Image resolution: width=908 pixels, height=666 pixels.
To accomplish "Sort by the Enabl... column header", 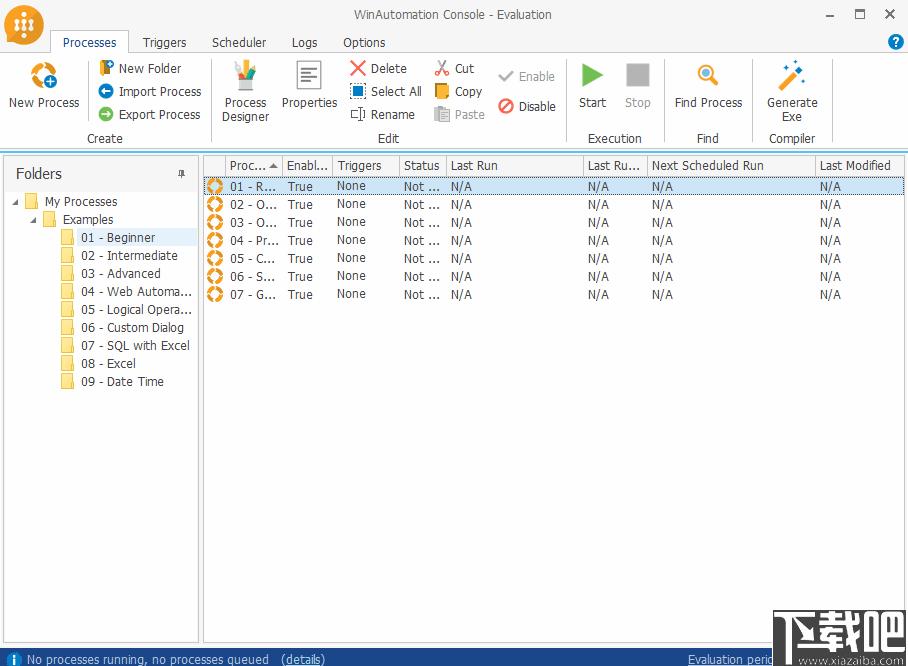I will pyautogui.click(x=307, y=166).
